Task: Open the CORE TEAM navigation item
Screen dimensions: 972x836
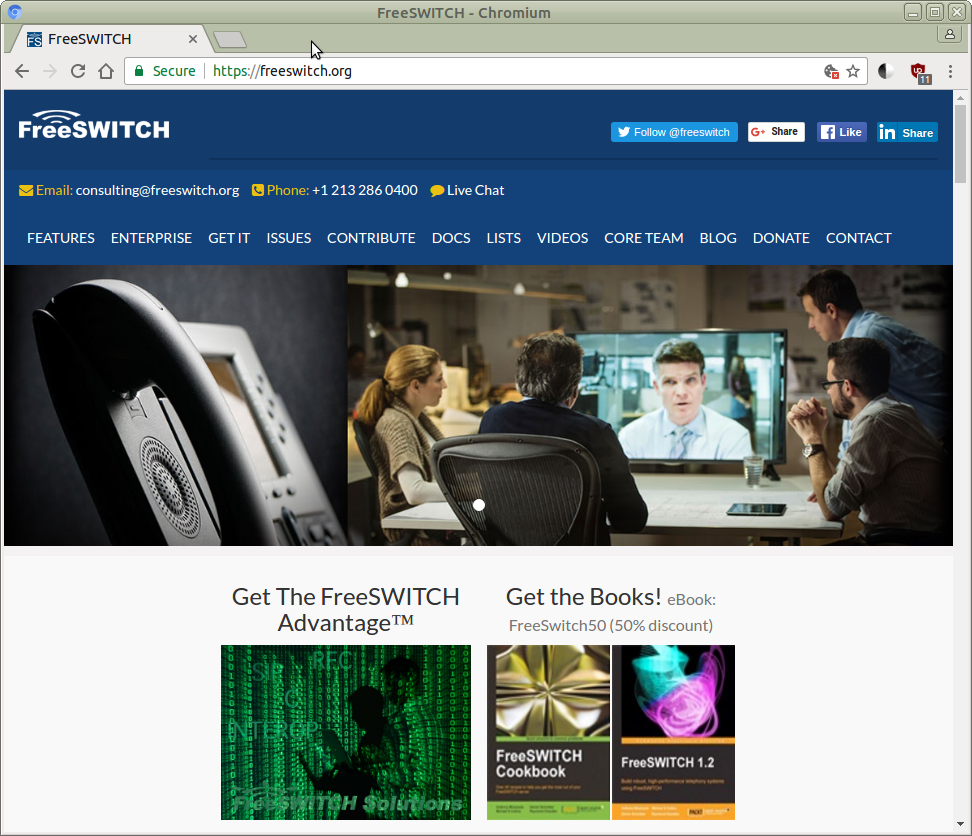Action: click(644, 238)
